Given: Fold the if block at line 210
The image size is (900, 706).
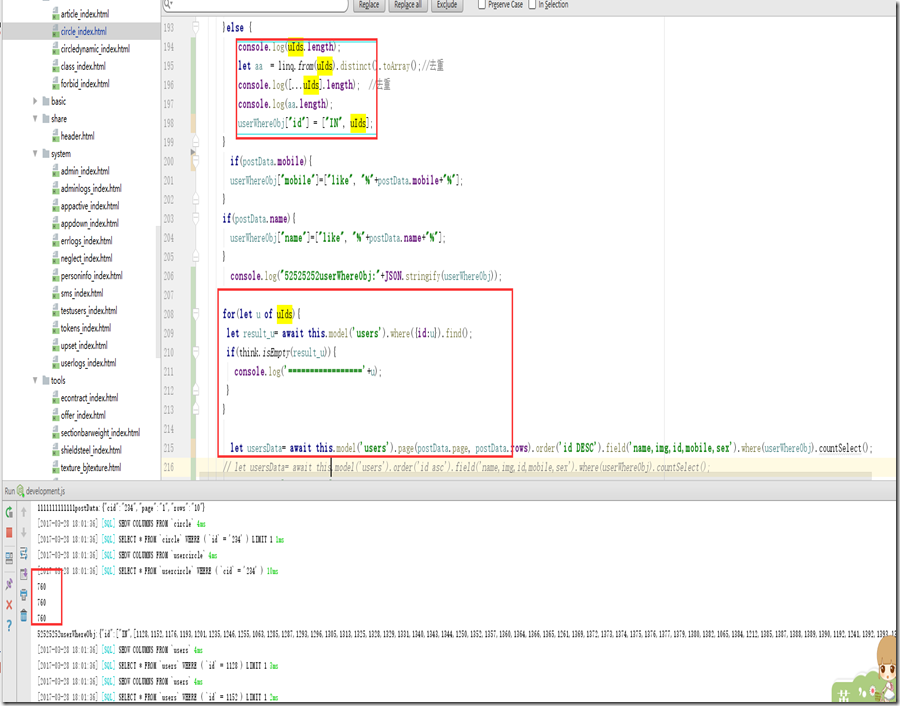Looking at the screenshot, I should (x=196, y=352).
